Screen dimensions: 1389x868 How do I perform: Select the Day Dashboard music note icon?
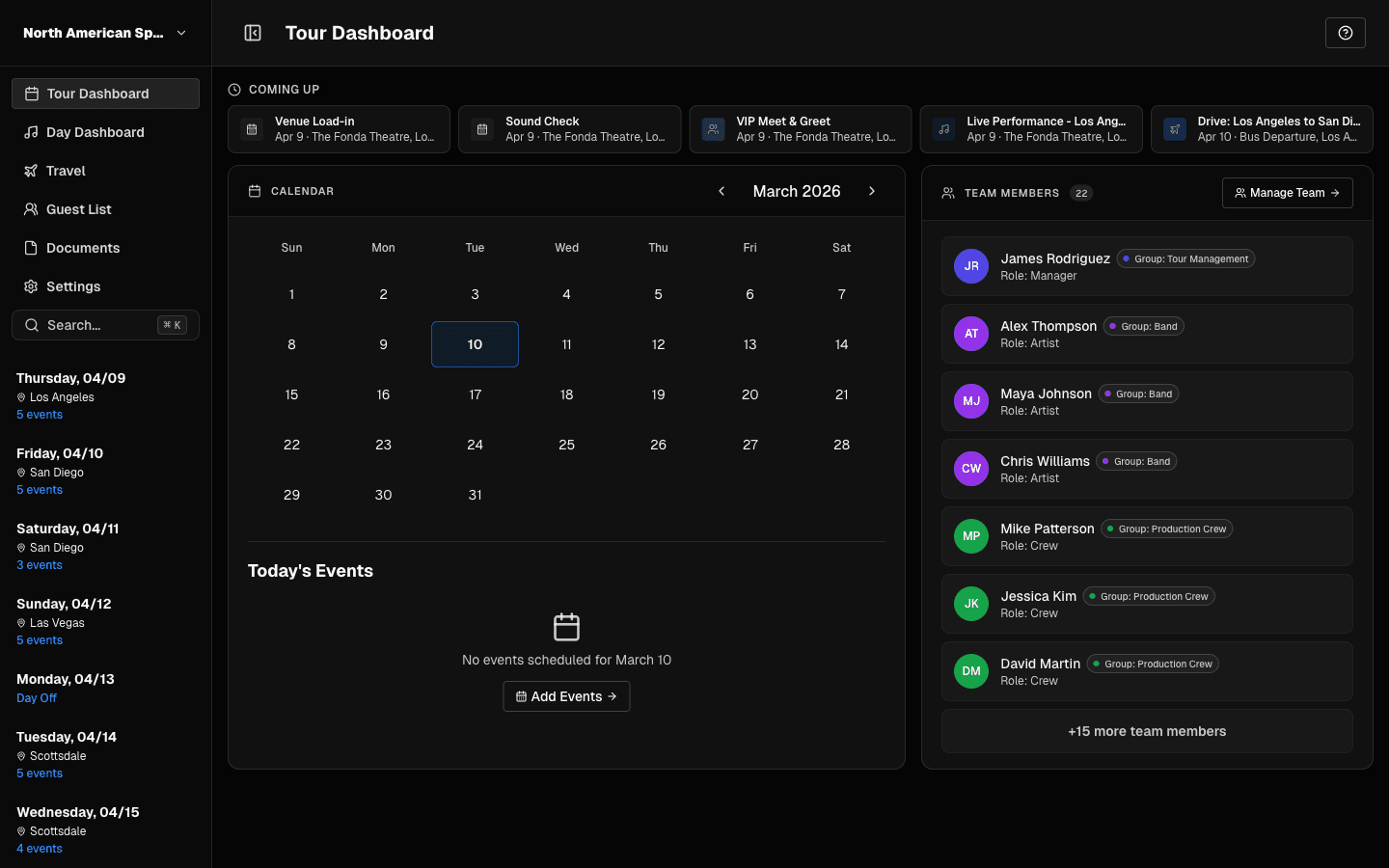click(x=29, y=132)
